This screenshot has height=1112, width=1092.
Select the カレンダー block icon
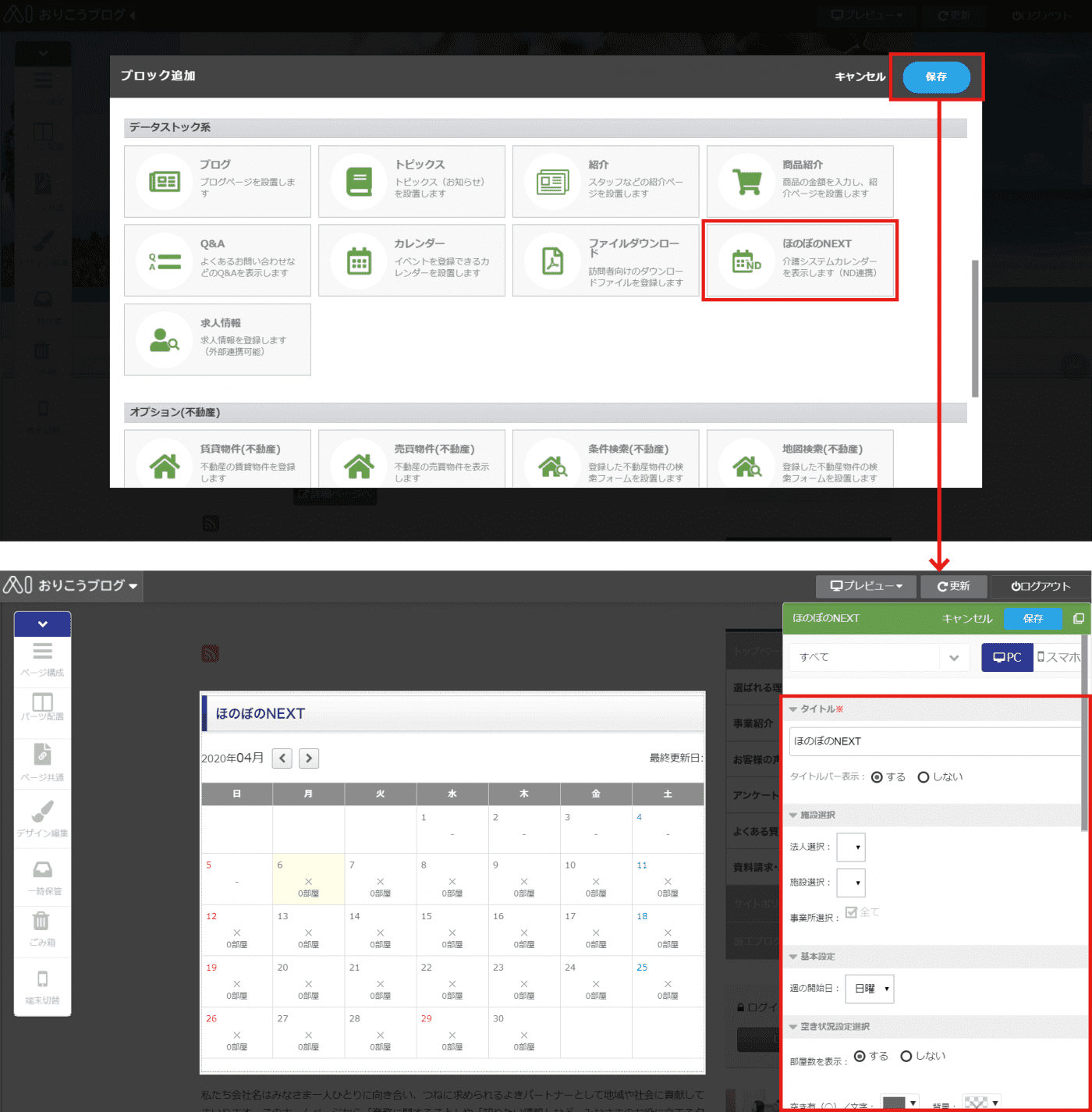point(359,261)
